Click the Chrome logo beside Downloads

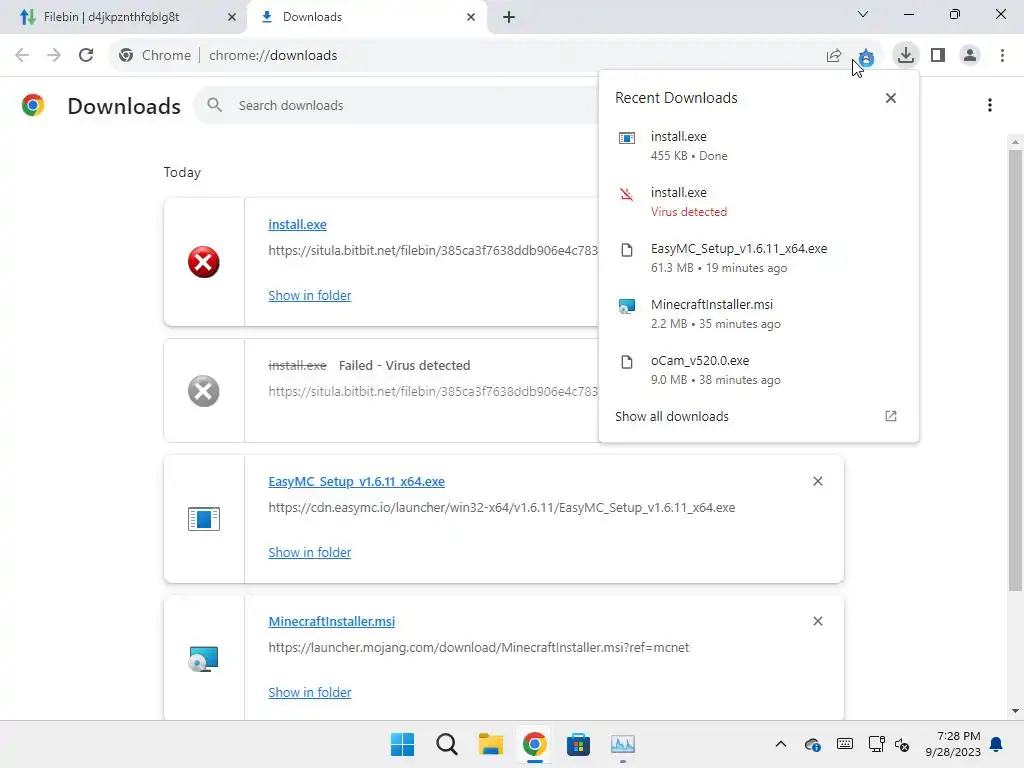coord(33,105)
